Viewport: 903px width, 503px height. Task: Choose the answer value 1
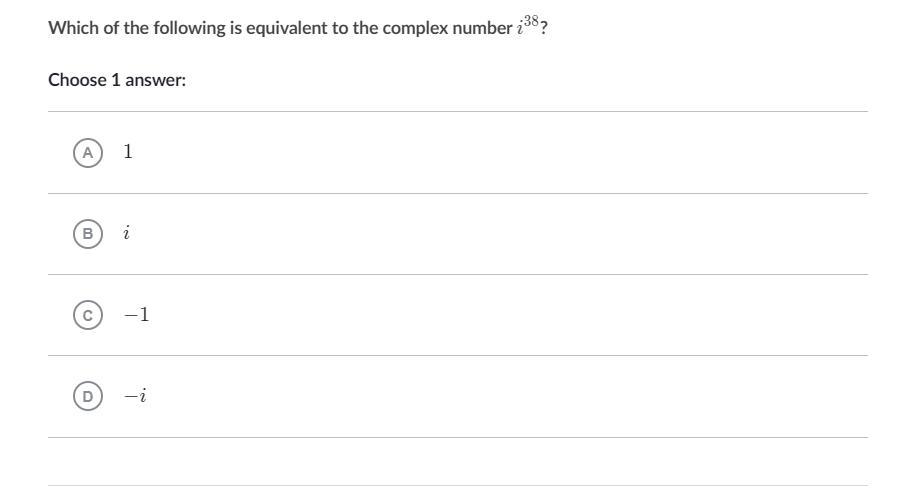tap(128, 152)
